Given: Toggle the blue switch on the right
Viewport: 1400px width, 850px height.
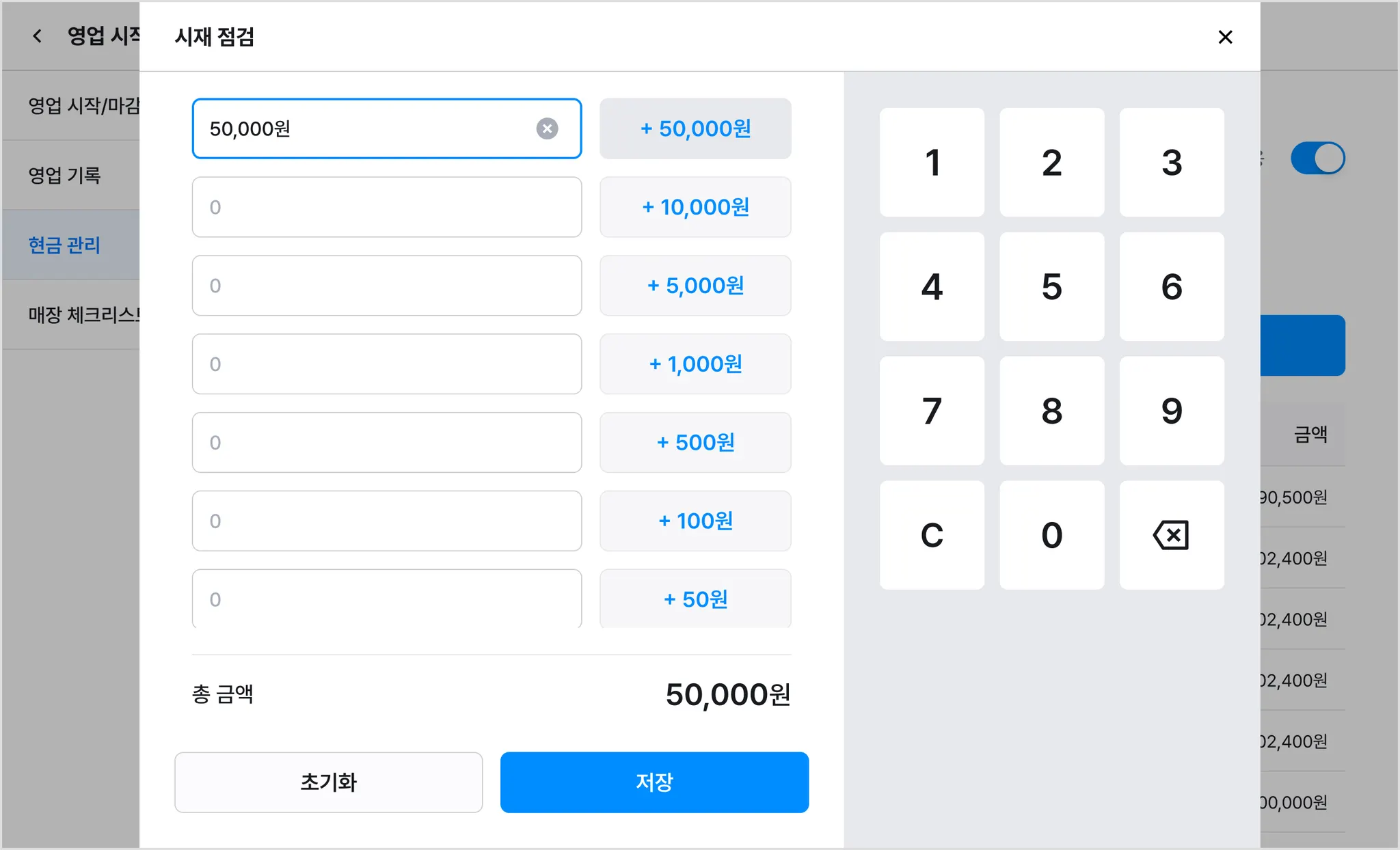Looking at the screenshot, I should [x=1317, y=159].
